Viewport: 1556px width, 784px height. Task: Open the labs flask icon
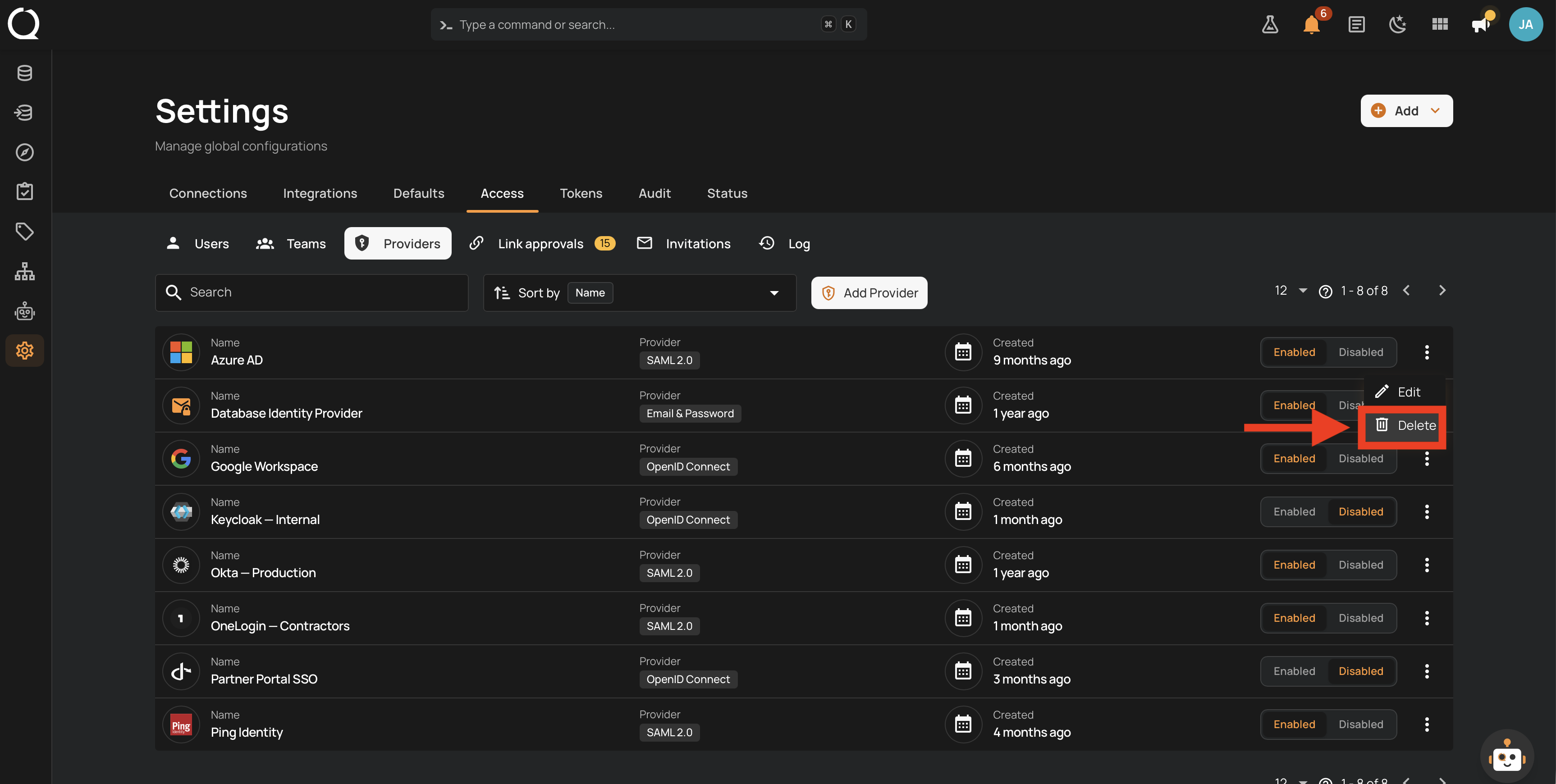pos(1270,25)
